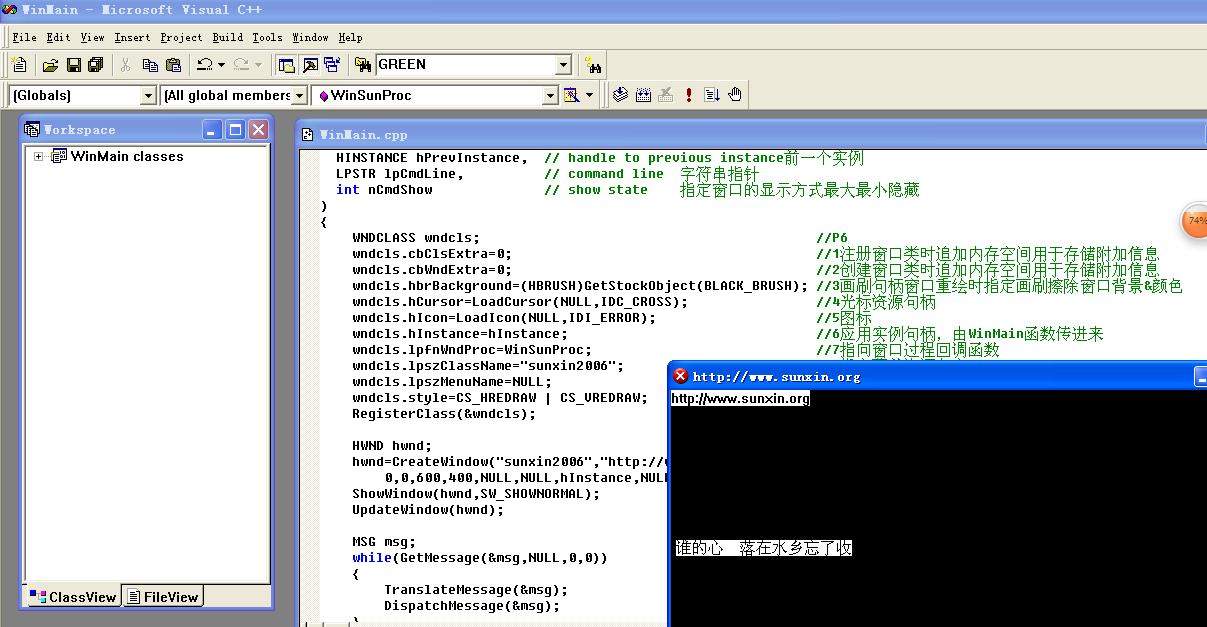Click the WizardBar actions wand icon
1207x627 pixels.
pyautogui.click(x=571, y=95)
